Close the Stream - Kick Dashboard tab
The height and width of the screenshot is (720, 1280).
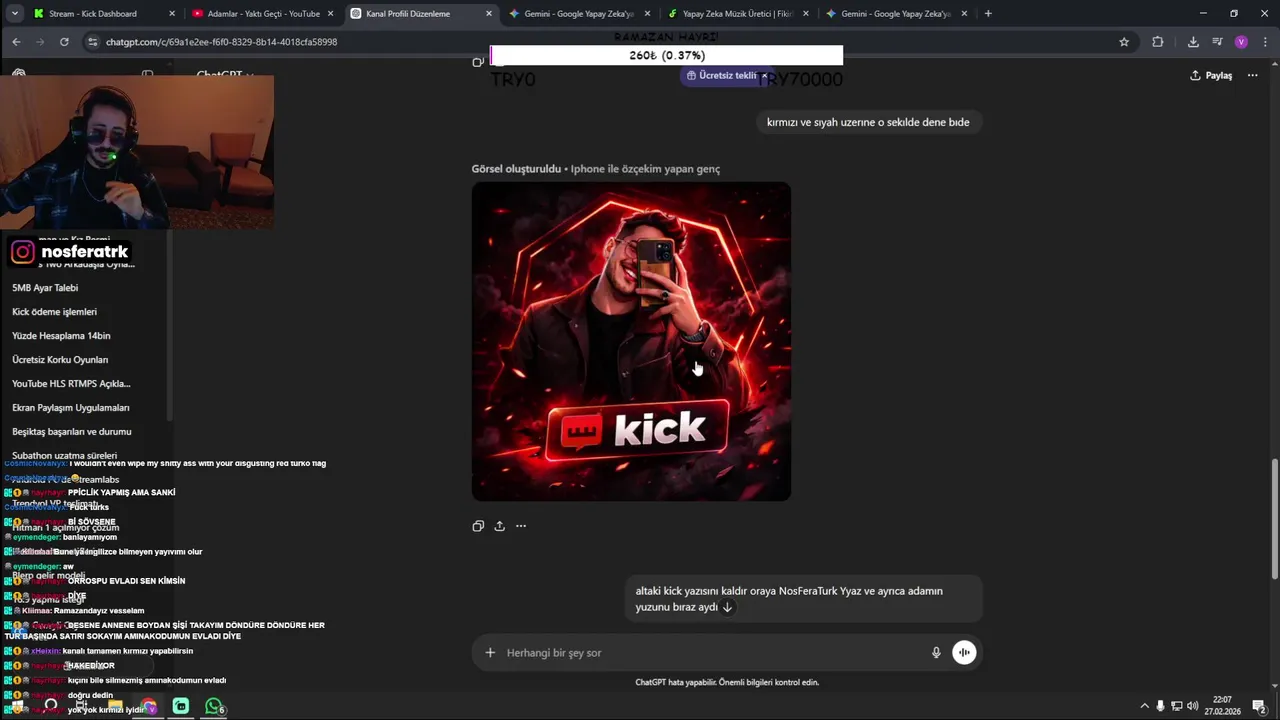[172, 14]
